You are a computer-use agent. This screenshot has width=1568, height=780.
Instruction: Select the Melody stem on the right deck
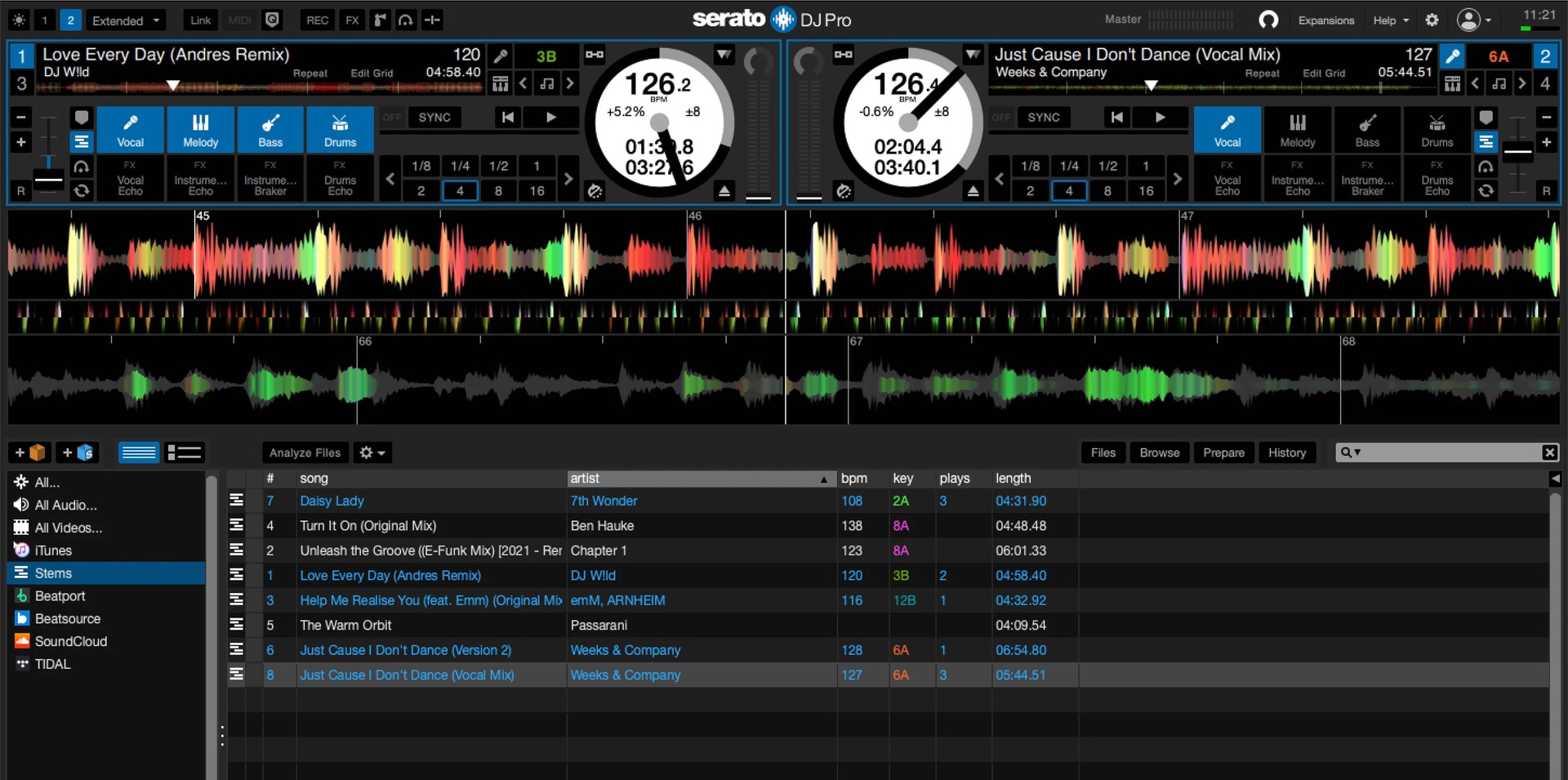(x=1297, y=129)
